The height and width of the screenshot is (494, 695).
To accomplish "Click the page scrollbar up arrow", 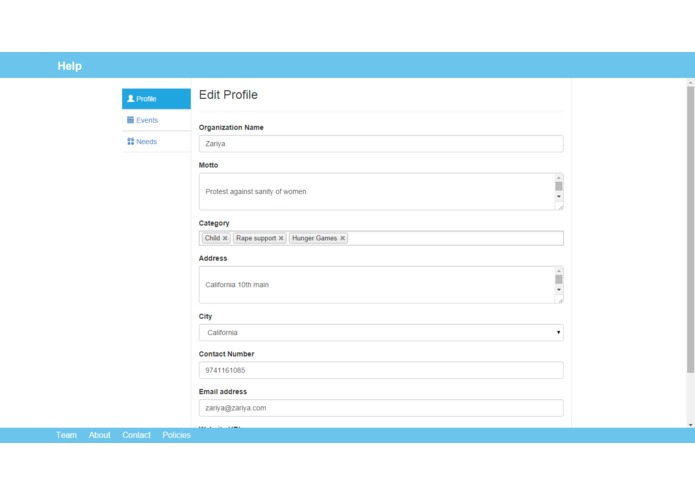I will pos(691,82).
